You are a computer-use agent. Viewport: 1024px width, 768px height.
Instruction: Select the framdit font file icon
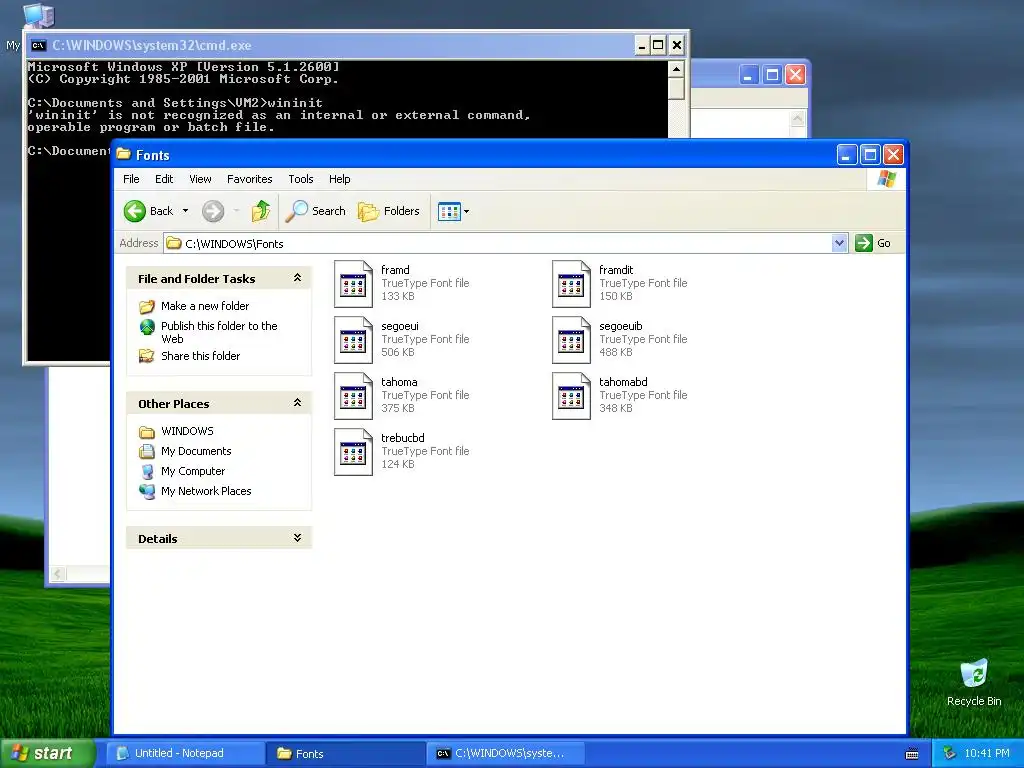click(x=571, y=283)
